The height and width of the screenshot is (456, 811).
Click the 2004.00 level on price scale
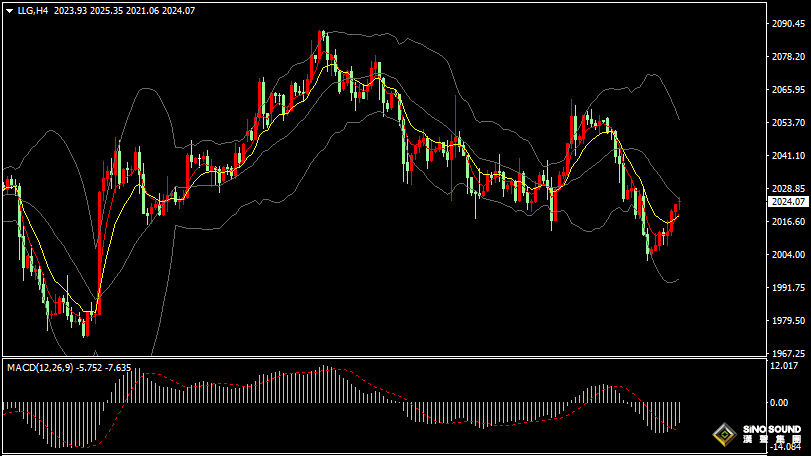click(x=788, y=254)
